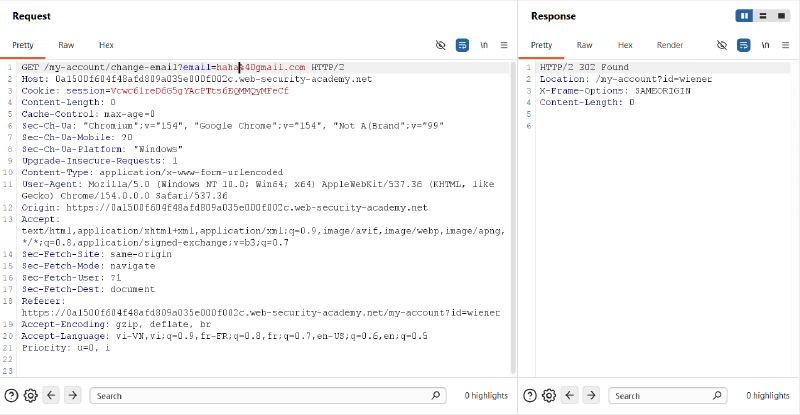Click the Host header line
The width and height of the screenshot is (800, 415).
(x=196, y=79)
